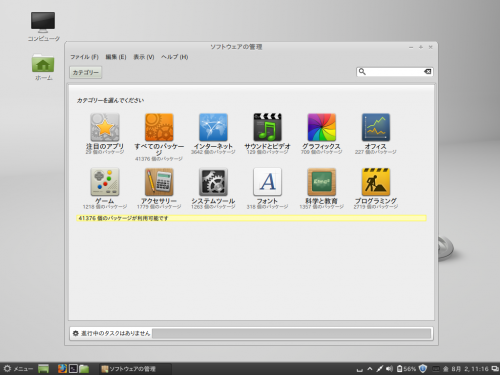
Task: Open the すべてのパッケージ all packages category
Action: click(x=159, y=127)
